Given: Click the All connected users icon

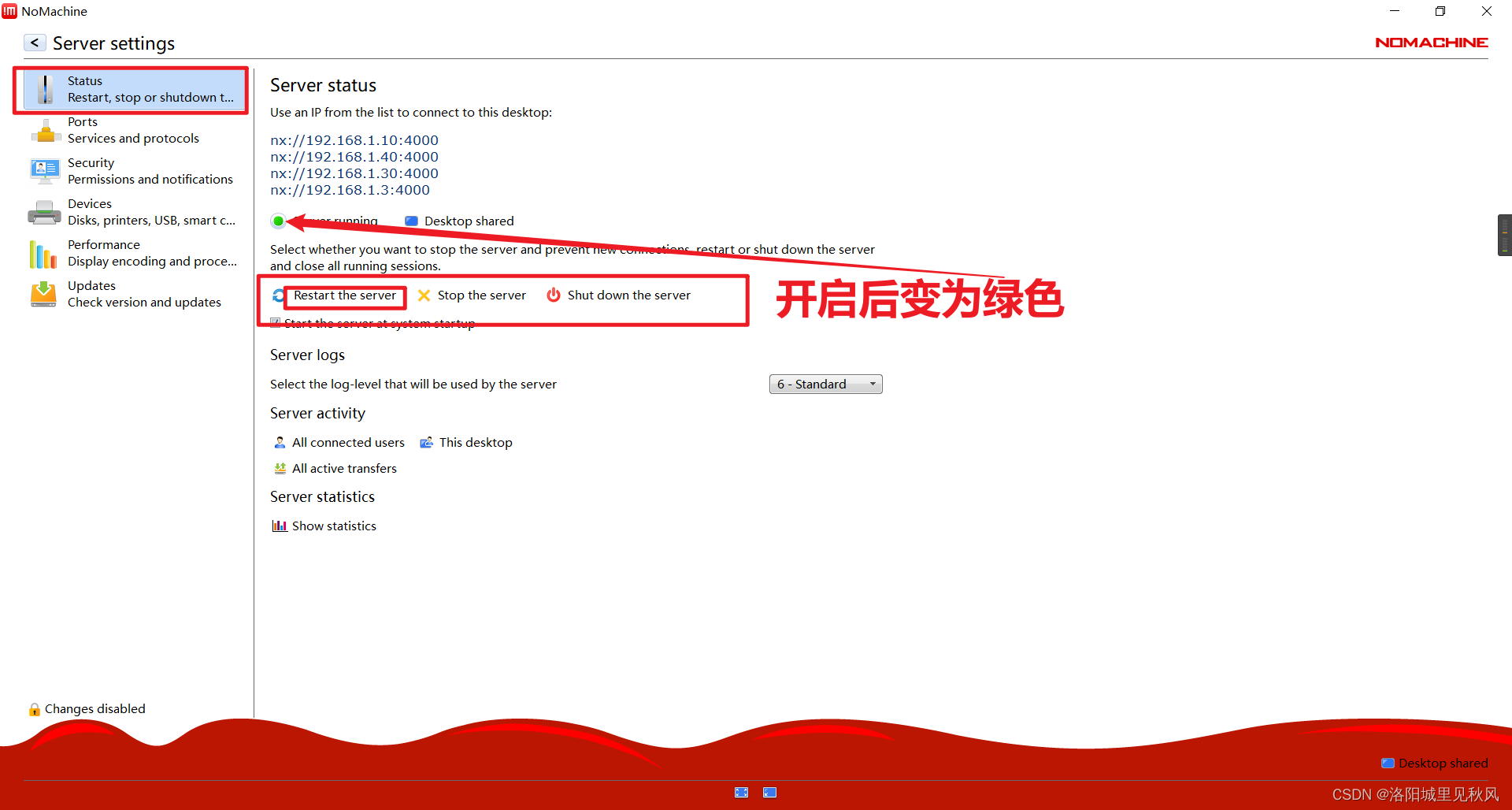Looking at the screenshot, I should pyautogui.click(x=280, y=443).
